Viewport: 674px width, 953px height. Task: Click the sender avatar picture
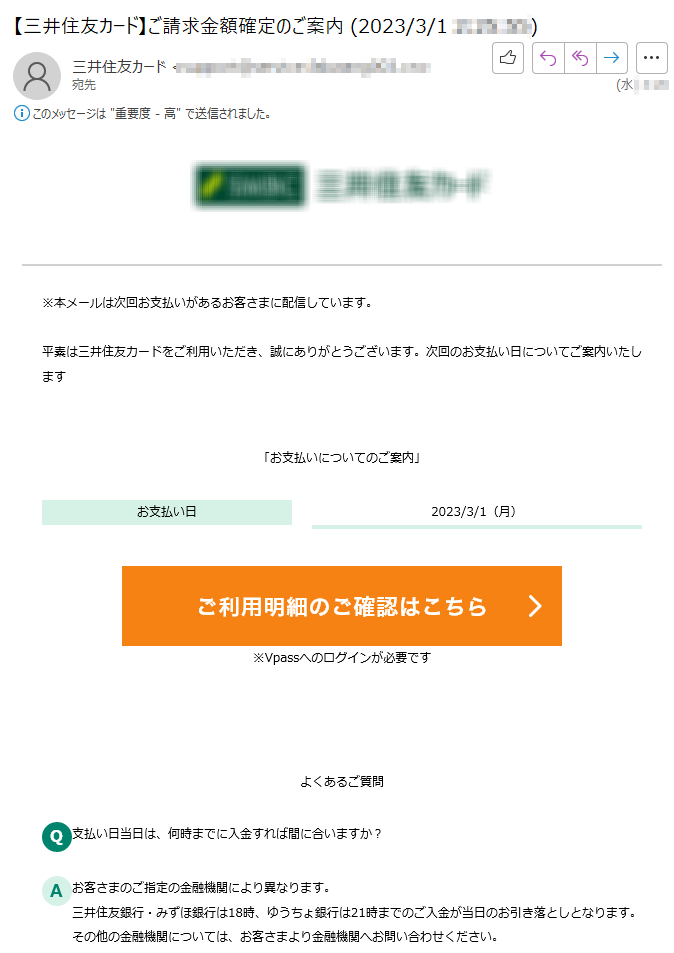click(37, 75)
